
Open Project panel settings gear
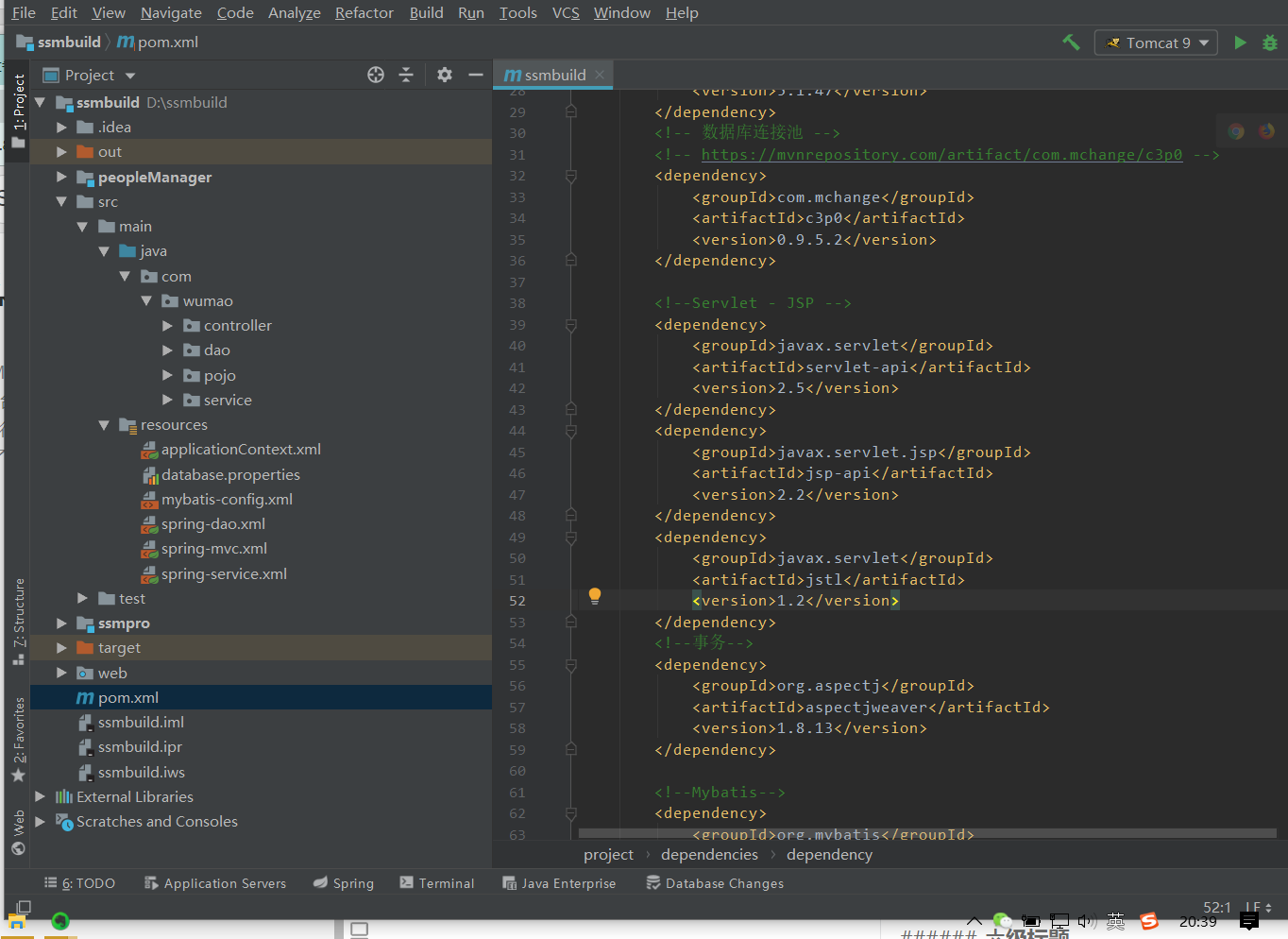pyautogui.click(x=445, y=75)
